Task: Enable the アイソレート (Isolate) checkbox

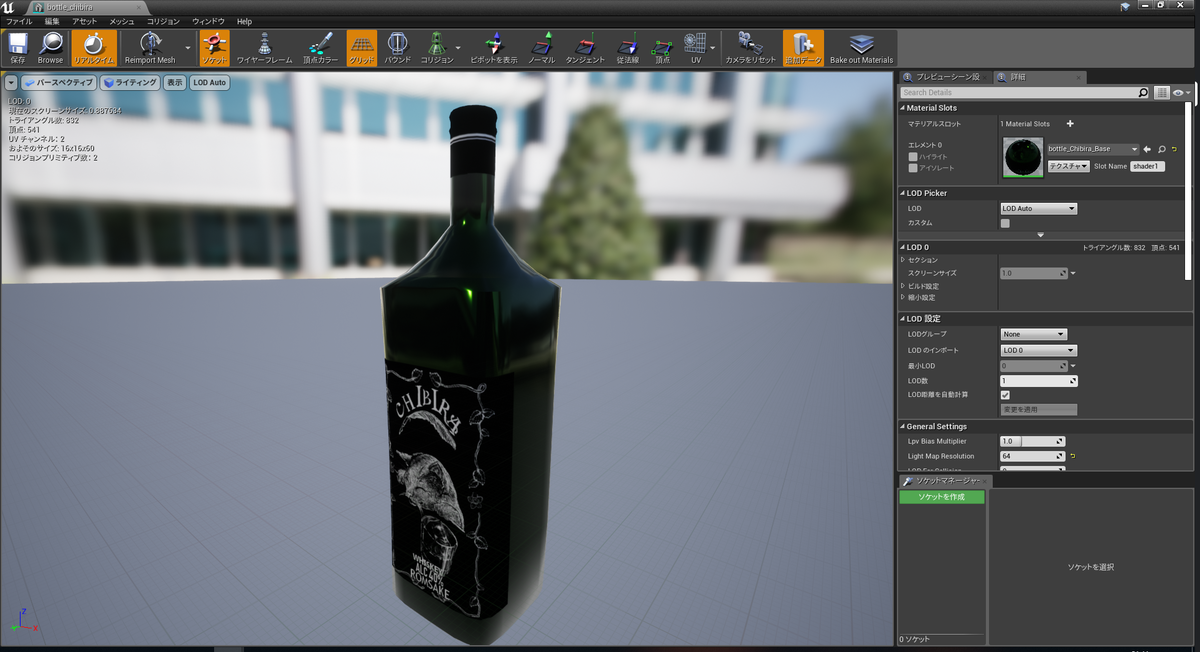Action: 912,168
